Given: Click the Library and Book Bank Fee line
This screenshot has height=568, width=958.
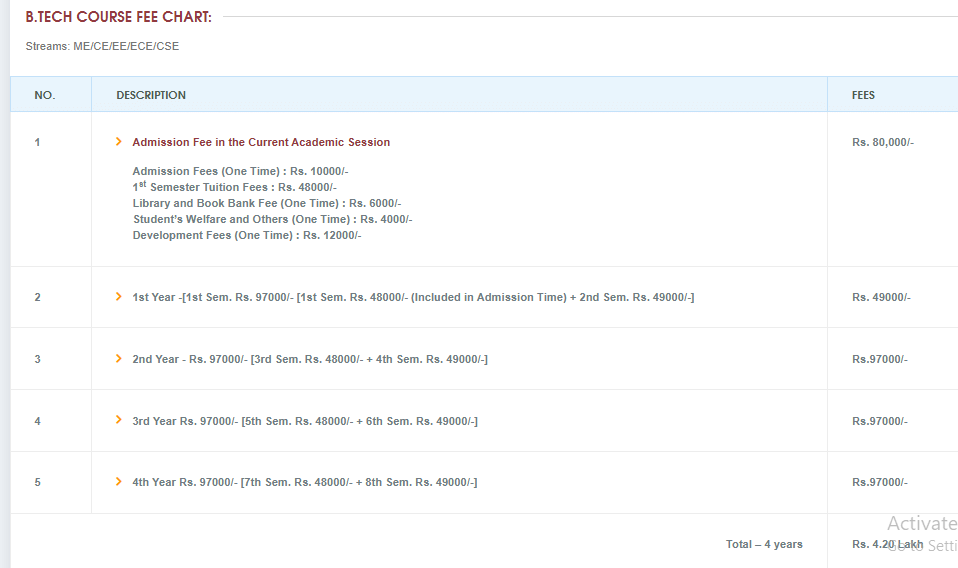Looking at the screenshot, I should point(267,203).
